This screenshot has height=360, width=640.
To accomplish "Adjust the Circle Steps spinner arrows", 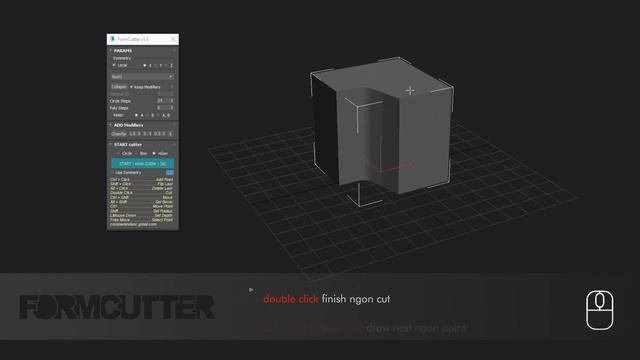I will pos(172,101).
